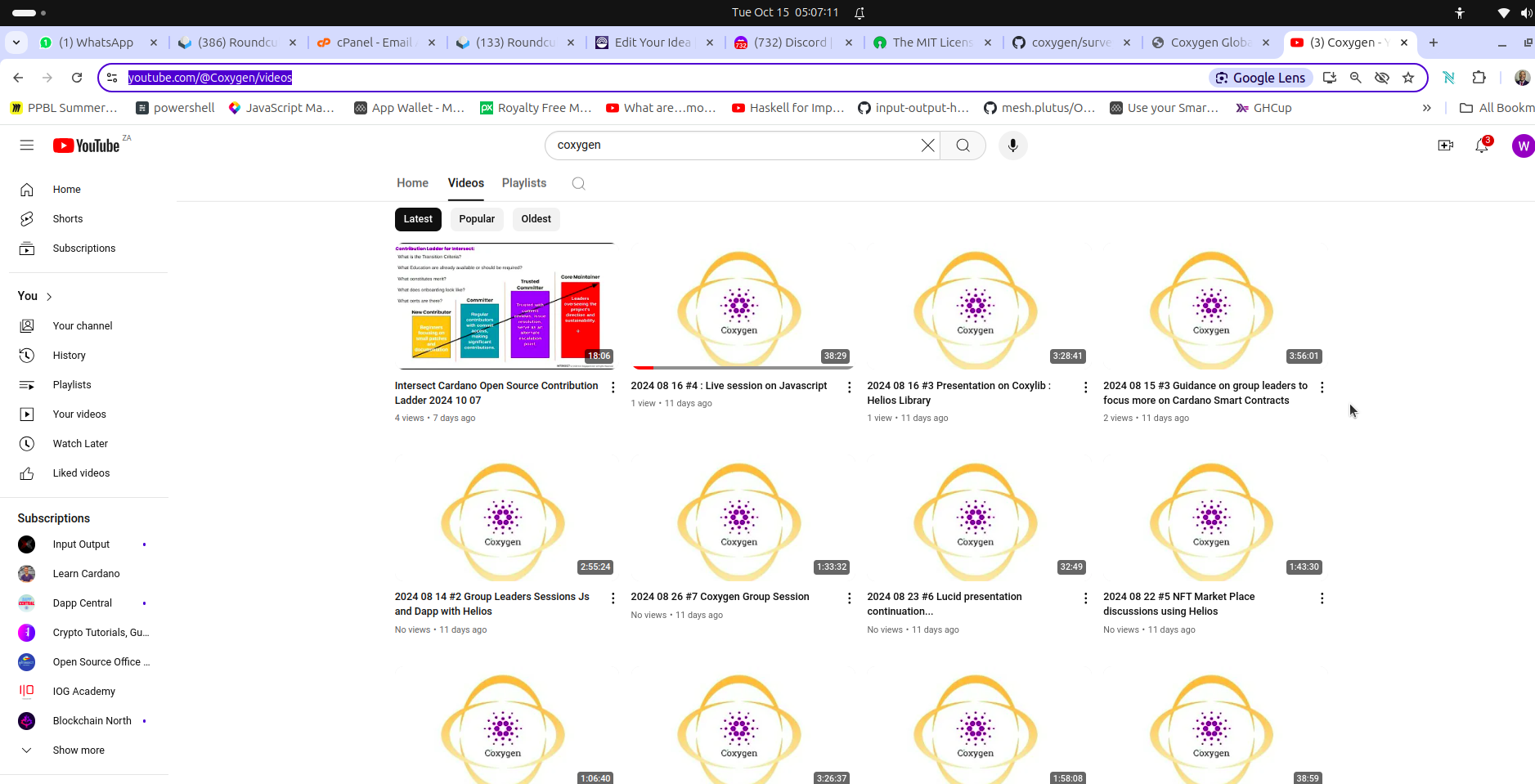Open 'Group Leaders Sessions Js' video title
This screenshot has height=784, width=1535.
coord(491,604)
